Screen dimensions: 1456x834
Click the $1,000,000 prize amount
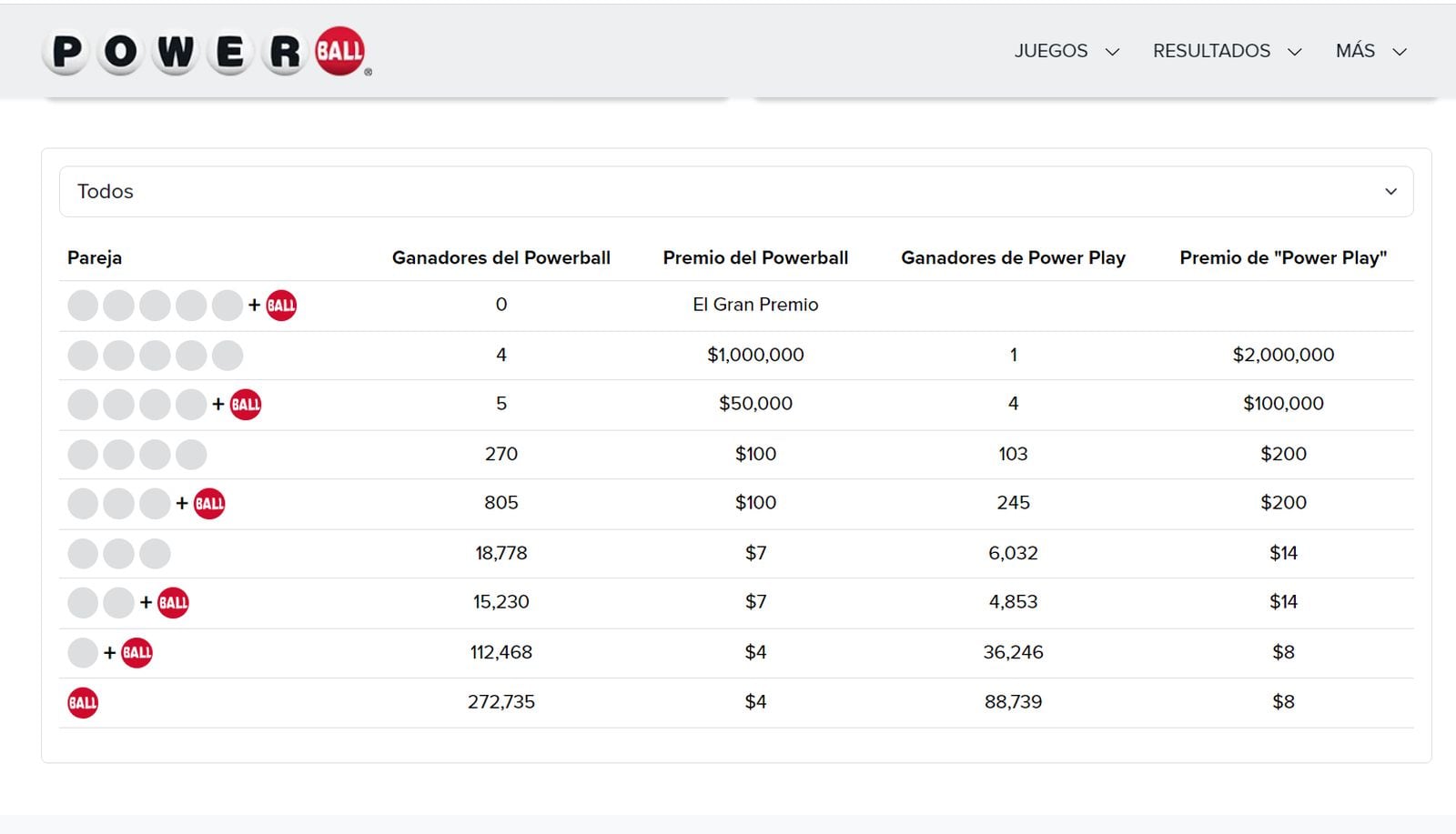point(755,355)
